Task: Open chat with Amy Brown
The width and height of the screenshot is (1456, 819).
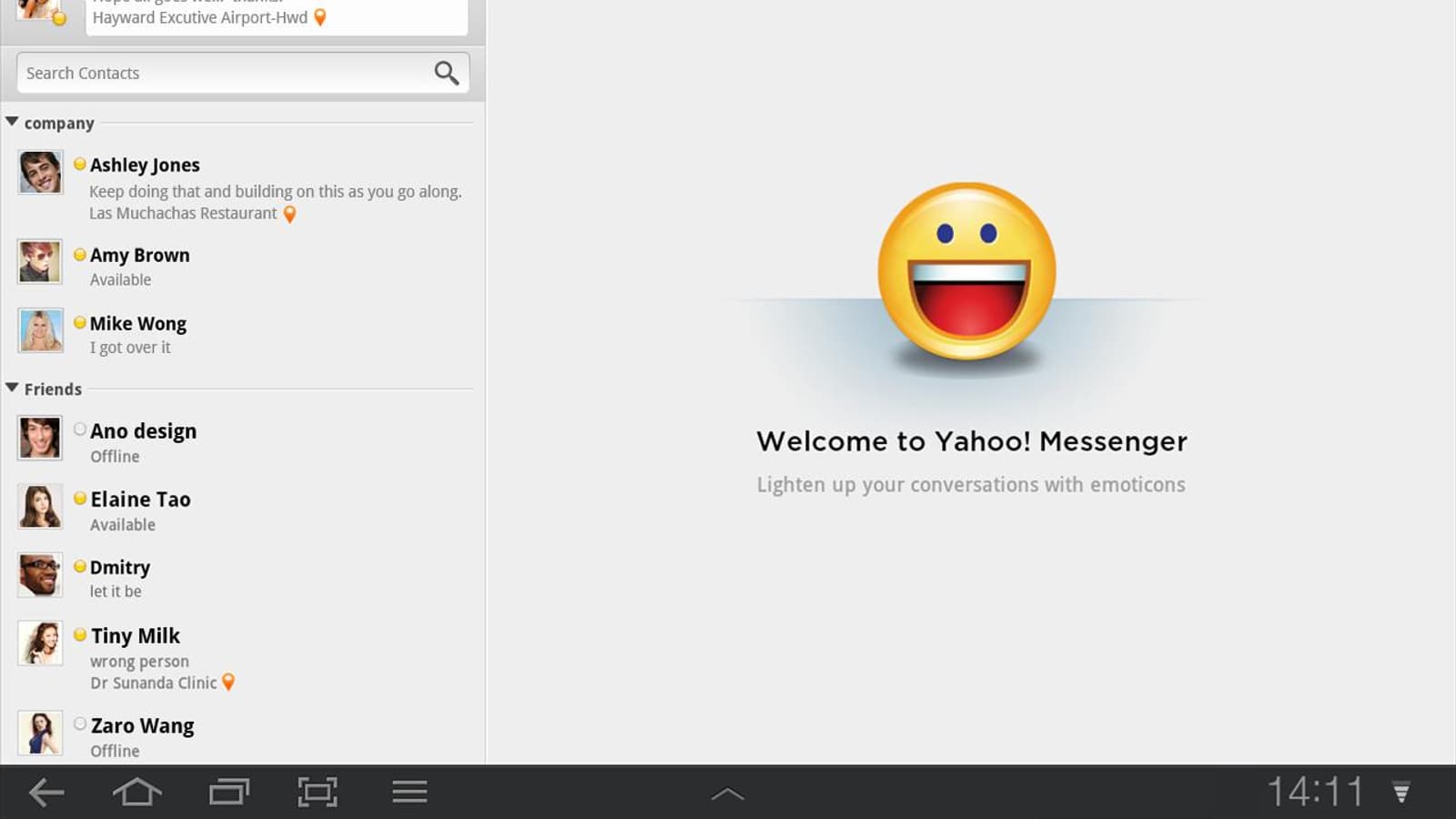Action: 140,255
